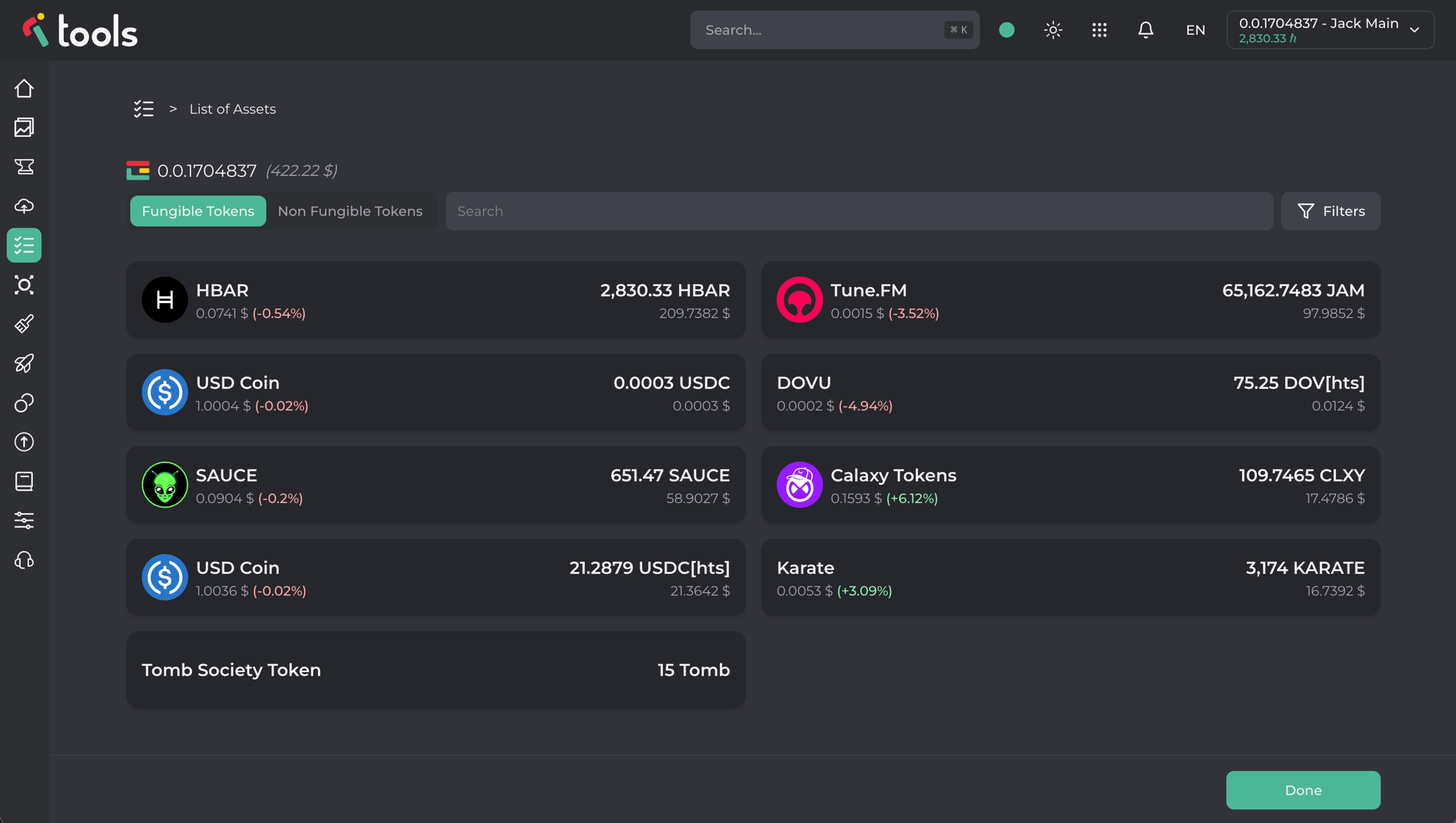Select the rocket launch sidebar icon
The image size is (1456, 823).
pos(24,363)
